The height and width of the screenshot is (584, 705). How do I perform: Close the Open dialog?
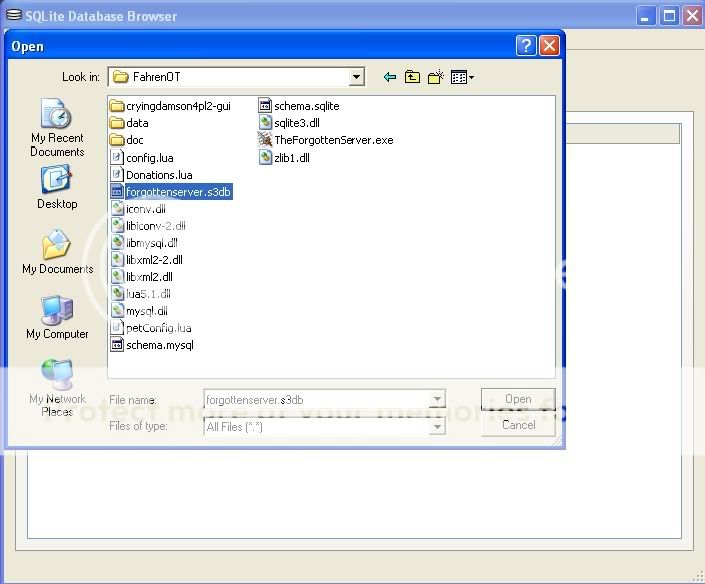(x=549, y=46)
